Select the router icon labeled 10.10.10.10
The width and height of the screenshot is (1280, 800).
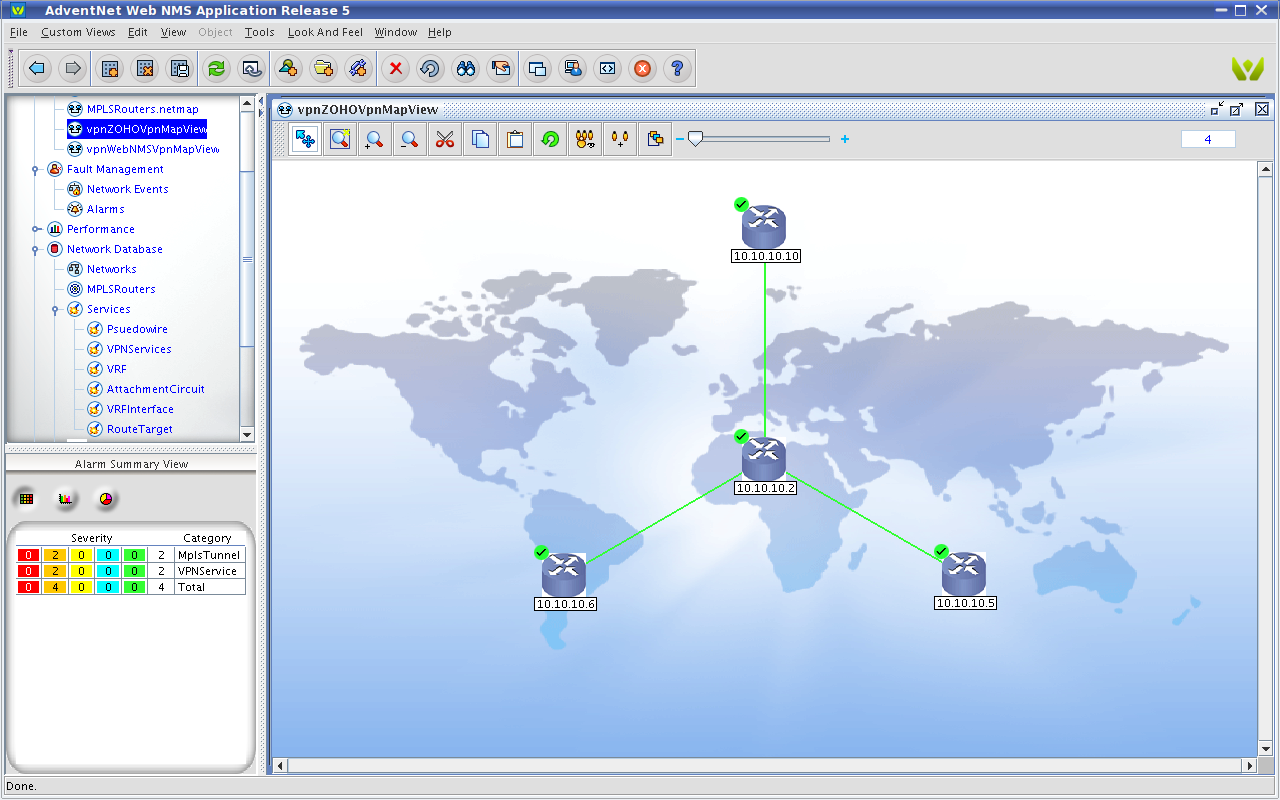click(764, 227)
